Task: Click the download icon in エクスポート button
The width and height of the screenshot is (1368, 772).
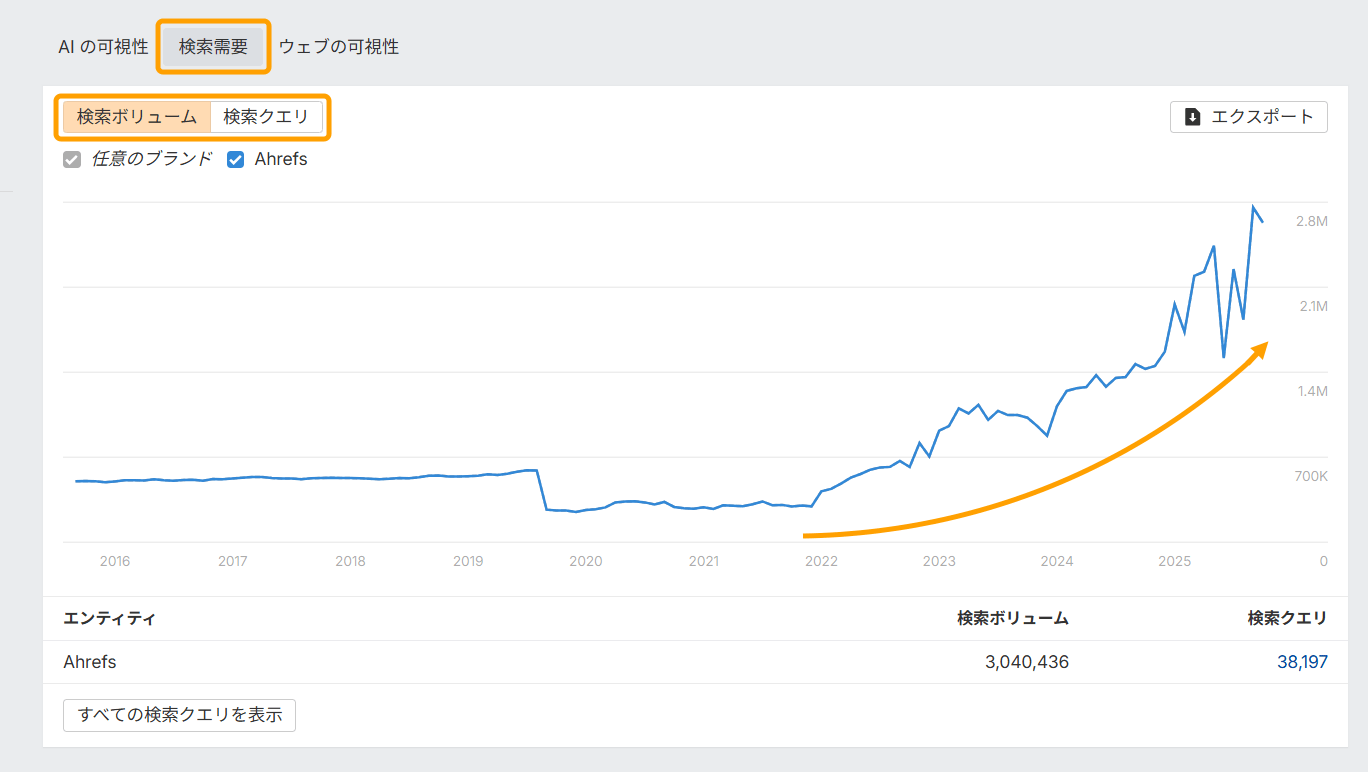Action: tap(1192, 117)
